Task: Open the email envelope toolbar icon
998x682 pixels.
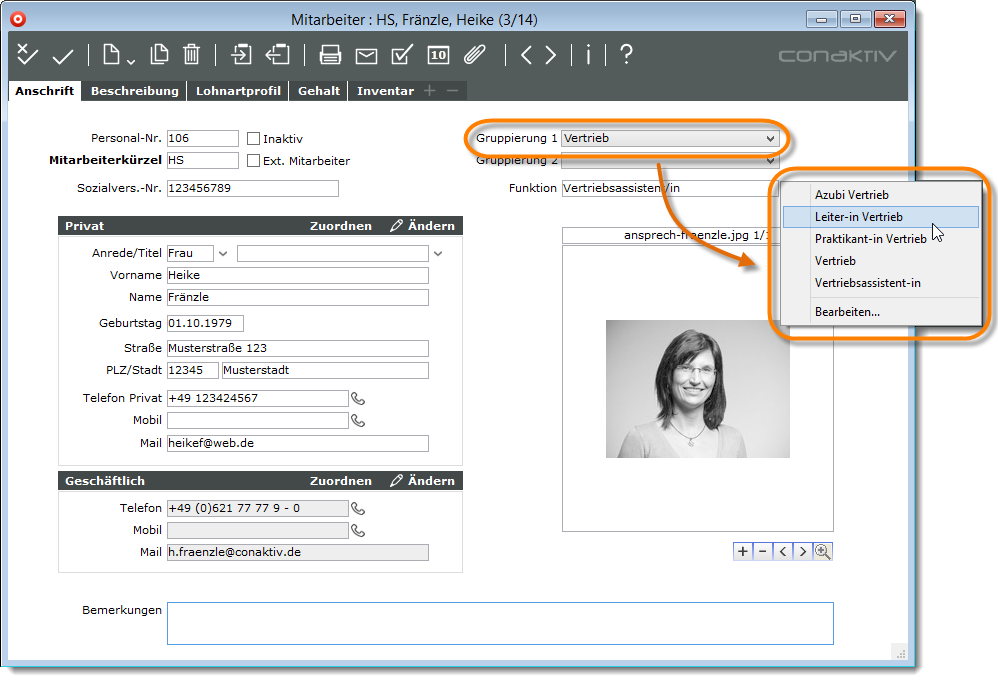Action: pyautogui.click(x=367, y=56)
